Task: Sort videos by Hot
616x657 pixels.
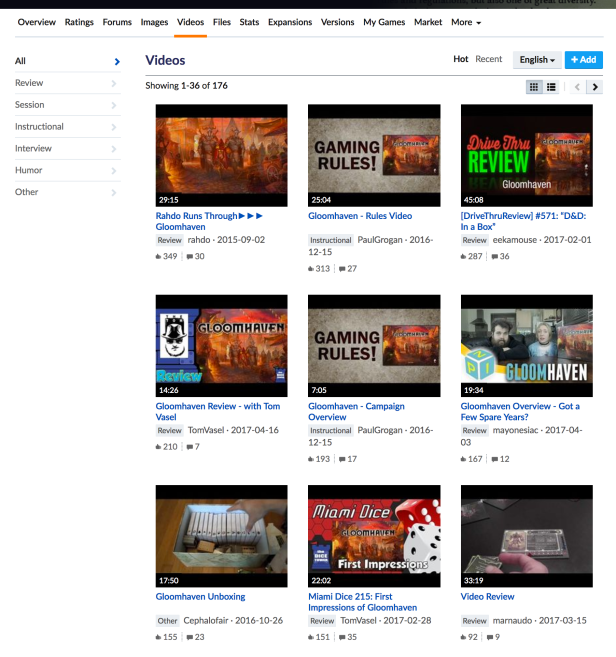Action: pyautogui.click(x=461, y=59)
